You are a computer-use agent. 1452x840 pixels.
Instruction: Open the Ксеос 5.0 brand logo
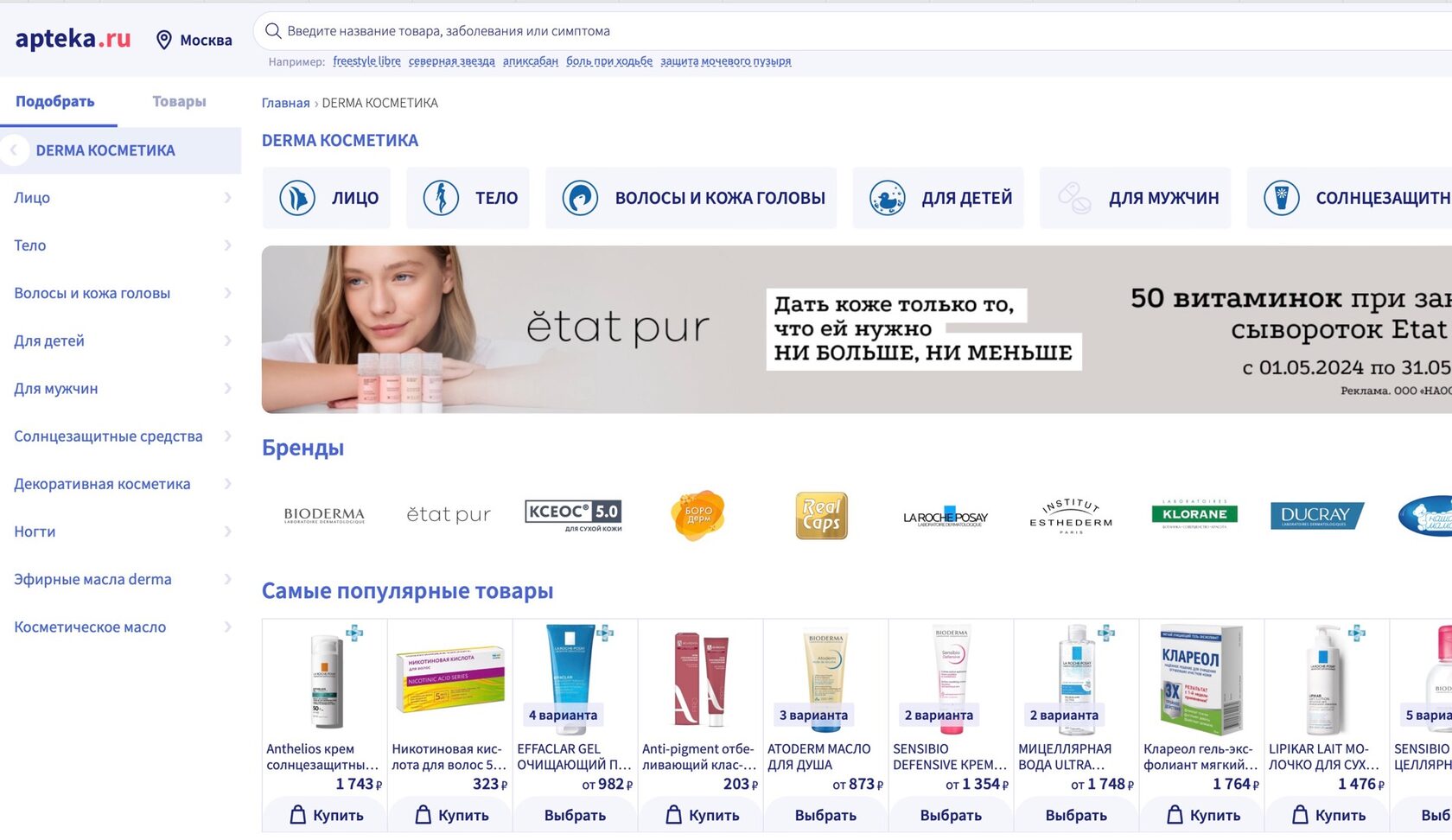574,515
